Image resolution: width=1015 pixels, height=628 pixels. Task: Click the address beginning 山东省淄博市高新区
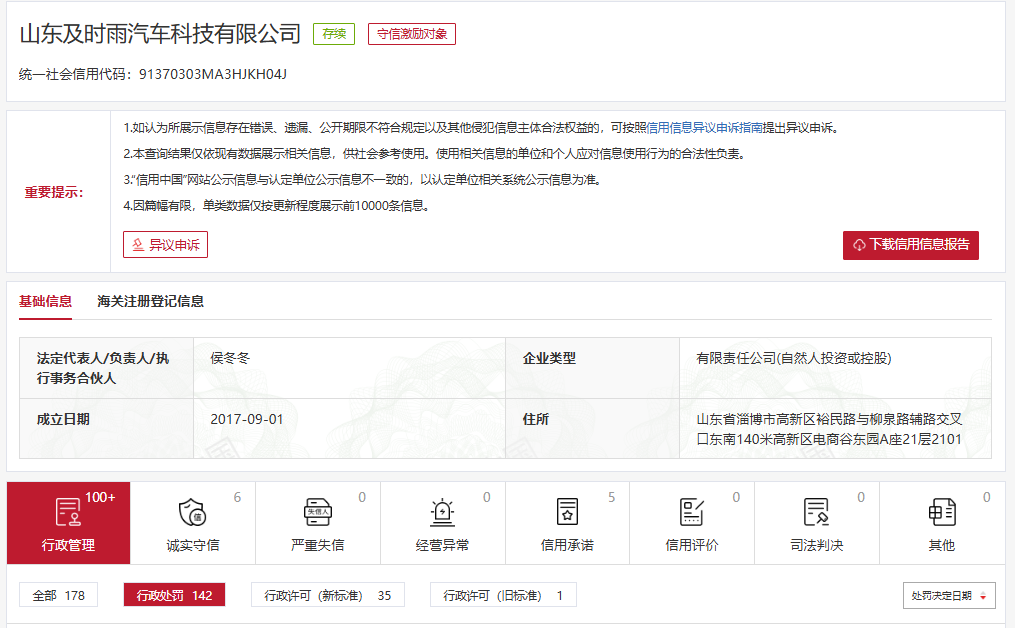tap(829, 429)
